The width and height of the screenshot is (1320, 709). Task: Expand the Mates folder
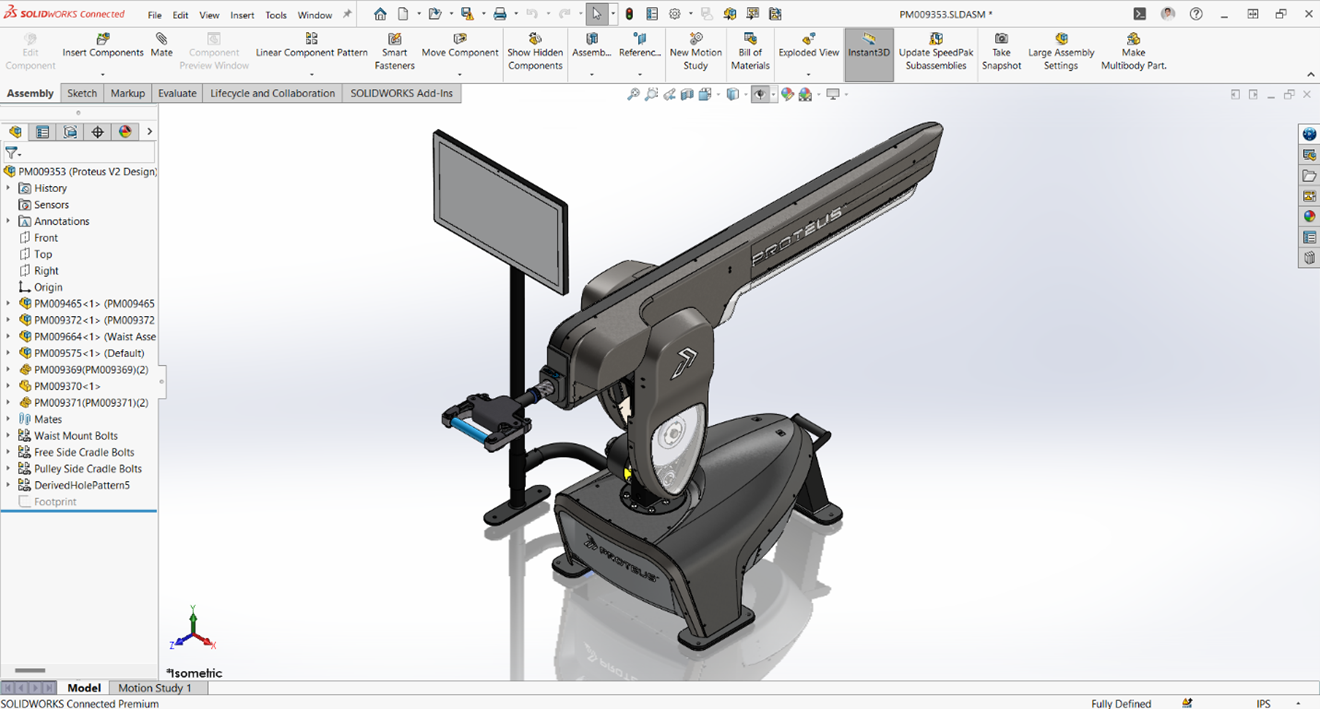[8, 418]
